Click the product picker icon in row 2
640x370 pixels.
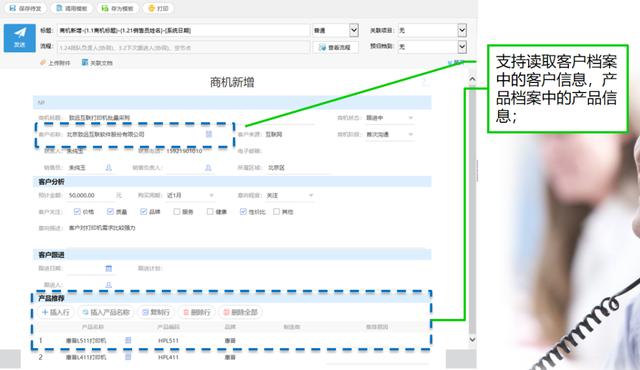(128, 357)
